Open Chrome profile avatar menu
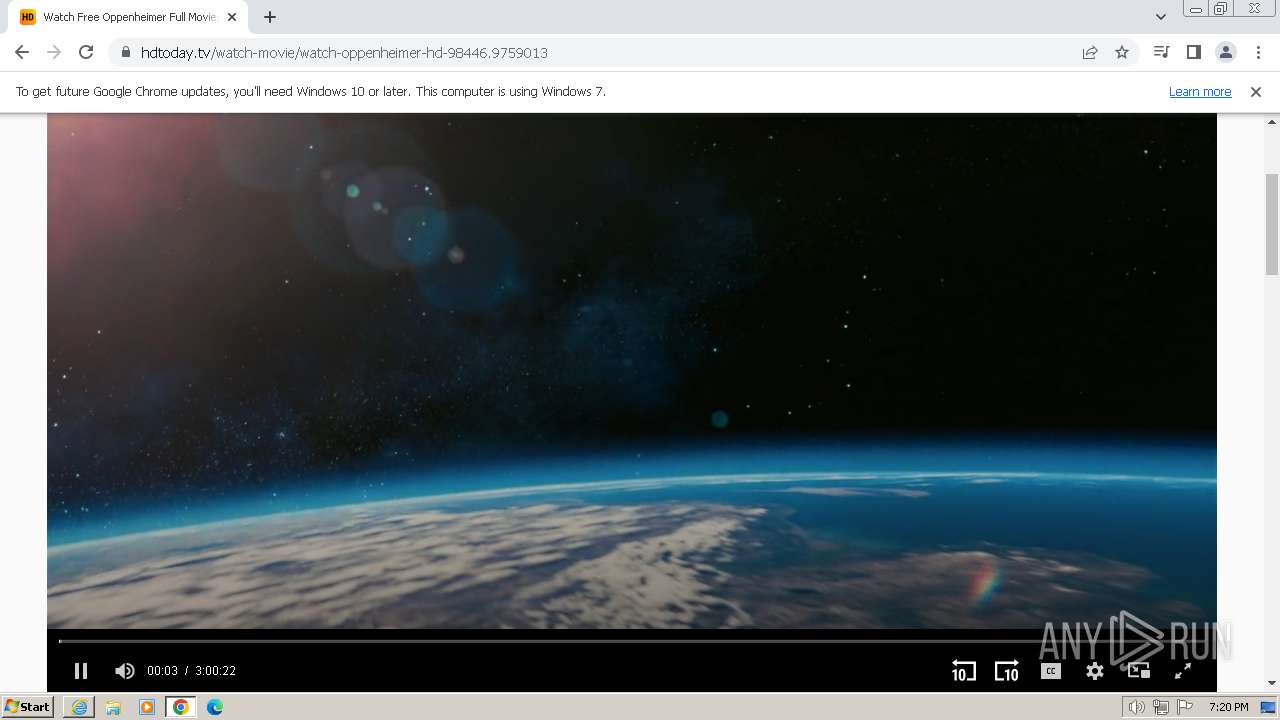This screenshot has width=1280, height=720. coord(1225,52)
